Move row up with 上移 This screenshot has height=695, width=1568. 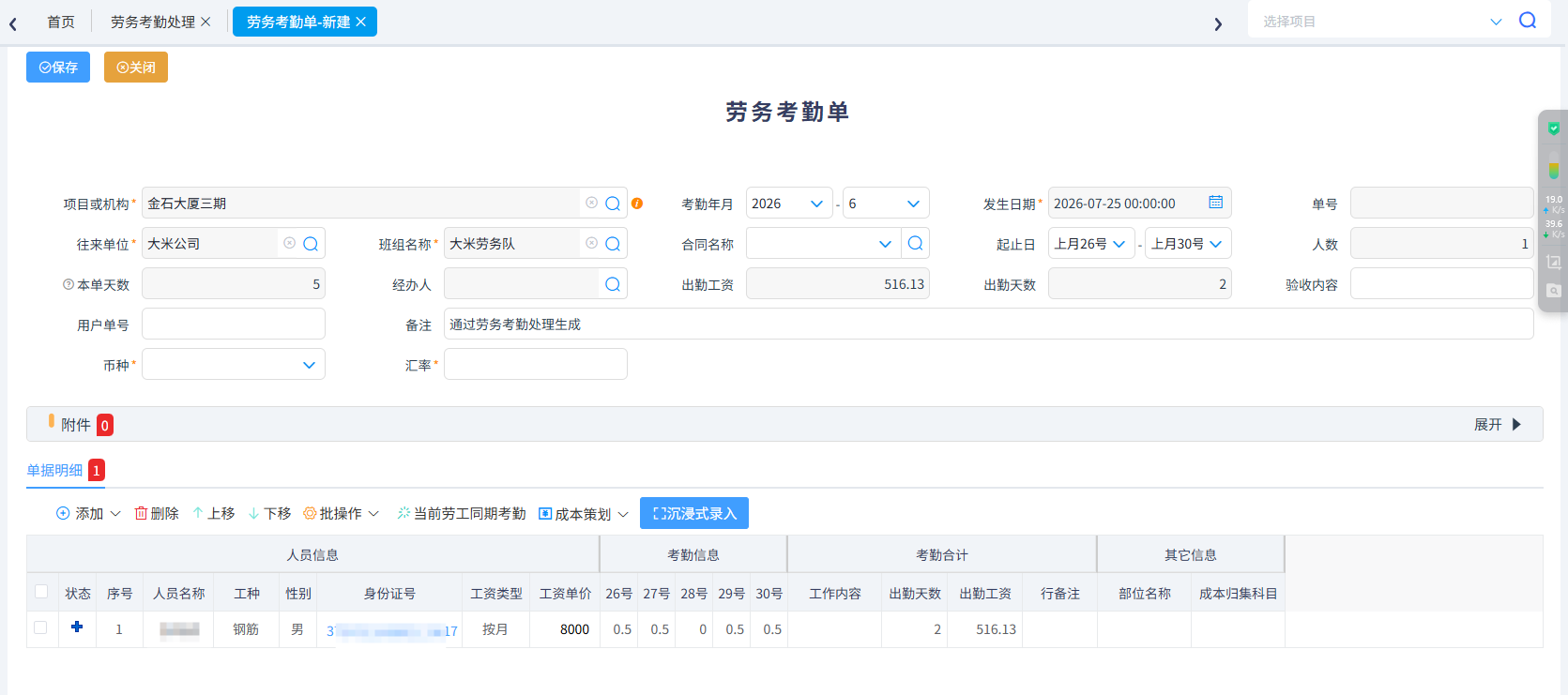(x=213, y=513)
